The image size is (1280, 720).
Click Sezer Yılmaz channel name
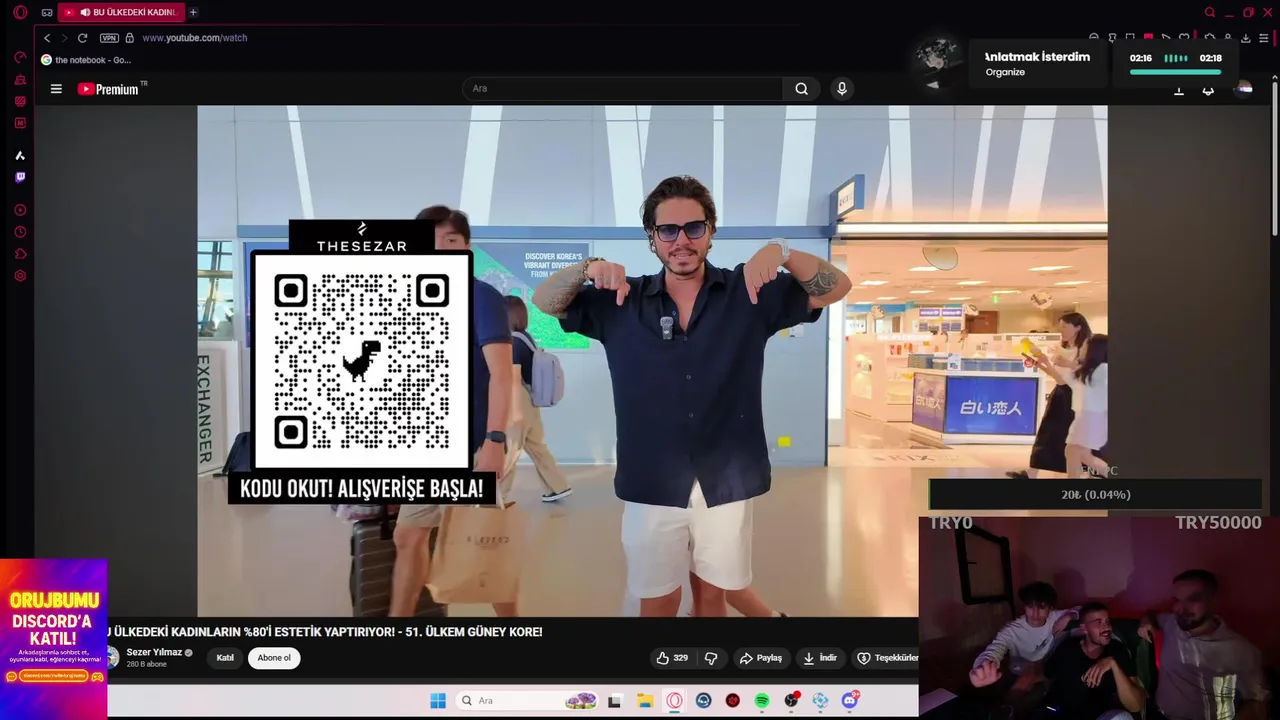[154, 652]
